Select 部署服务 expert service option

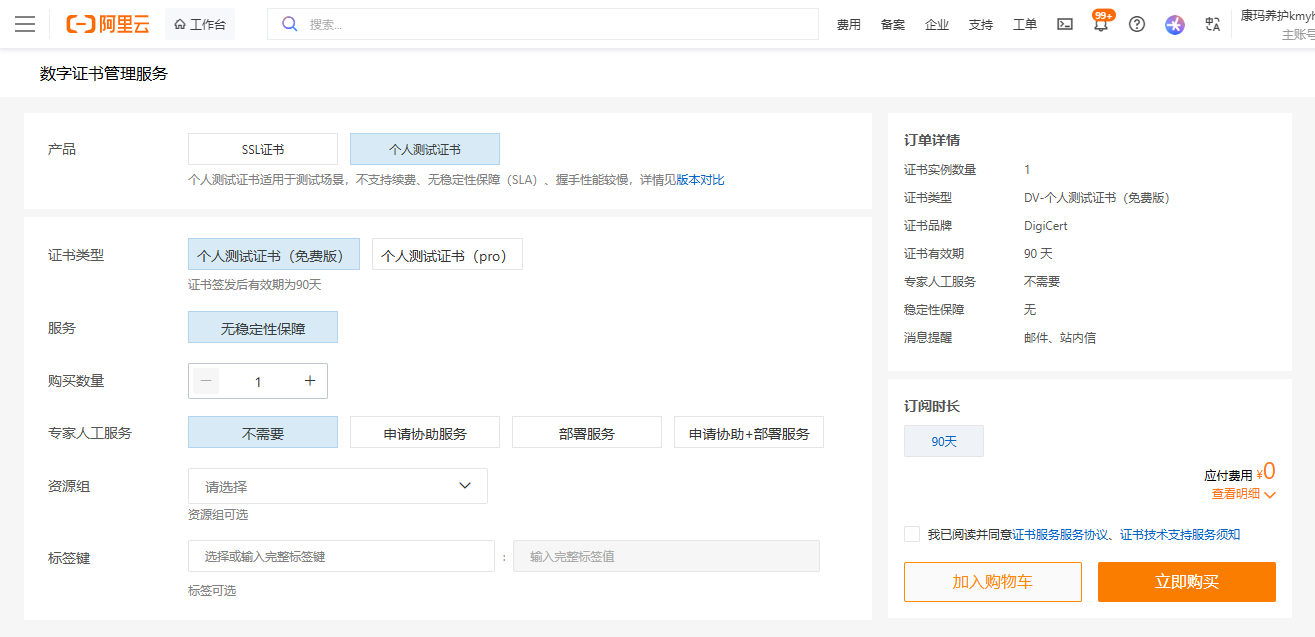pyautogui.click(x=587, y=433)
